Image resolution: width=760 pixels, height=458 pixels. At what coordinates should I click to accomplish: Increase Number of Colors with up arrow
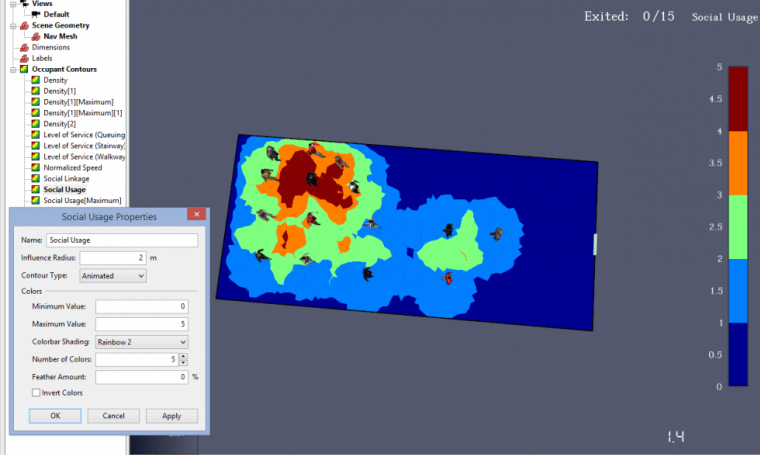tap(183, 356)
